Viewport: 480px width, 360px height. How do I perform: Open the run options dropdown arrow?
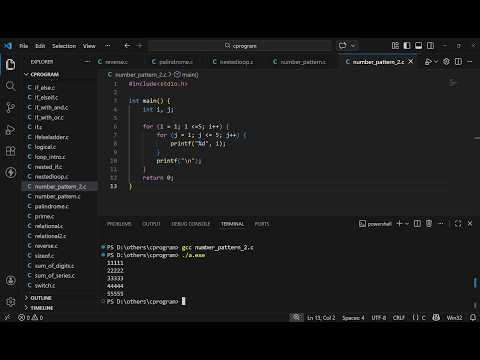click(x=436, y=62)
